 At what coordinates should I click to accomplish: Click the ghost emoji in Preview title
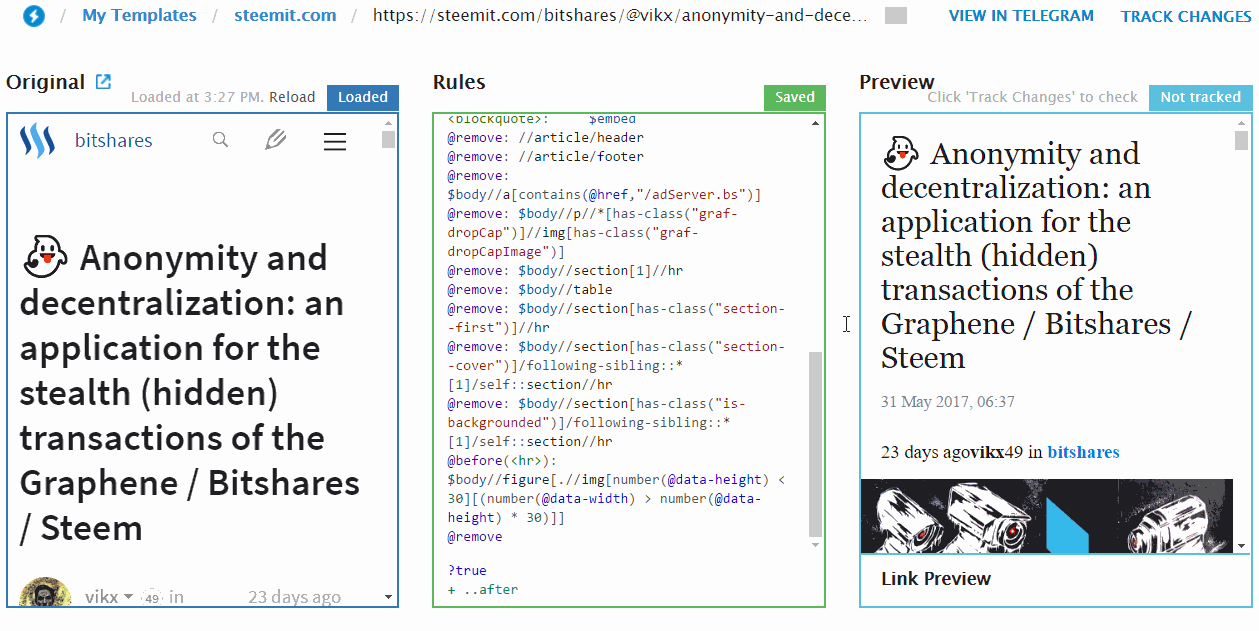901,153
